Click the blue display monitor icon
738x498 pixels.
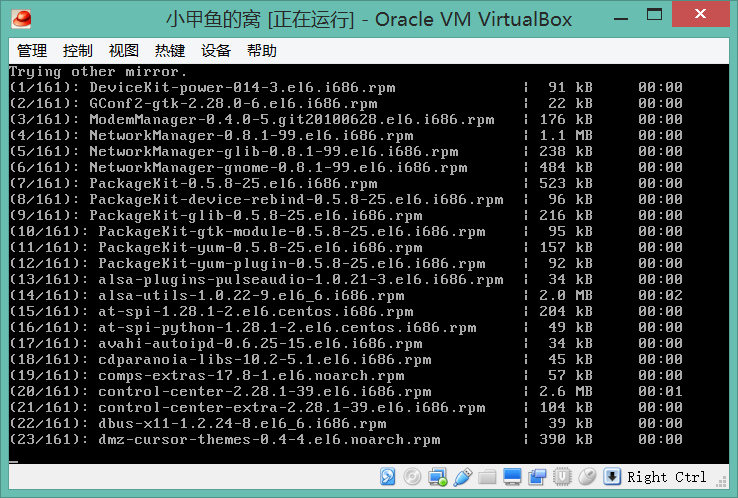pyautogui.click(x=512, y=477)
